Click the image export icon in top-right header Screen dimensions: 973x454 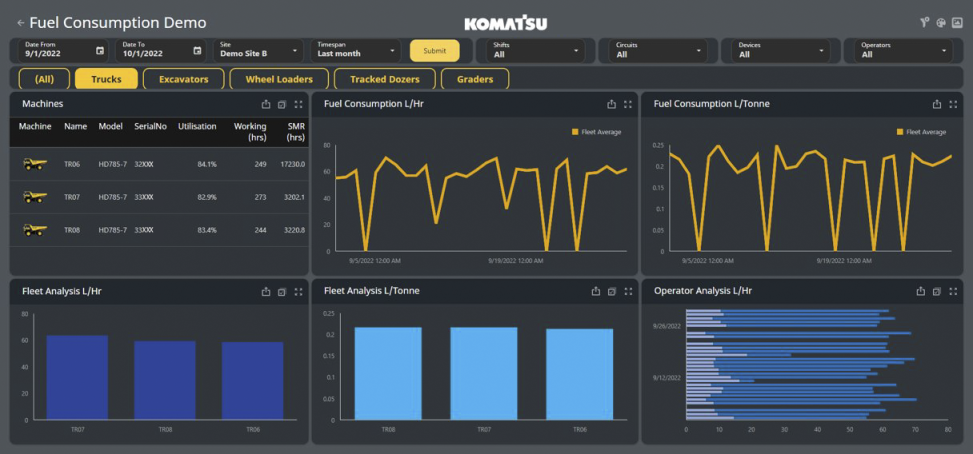957,22
